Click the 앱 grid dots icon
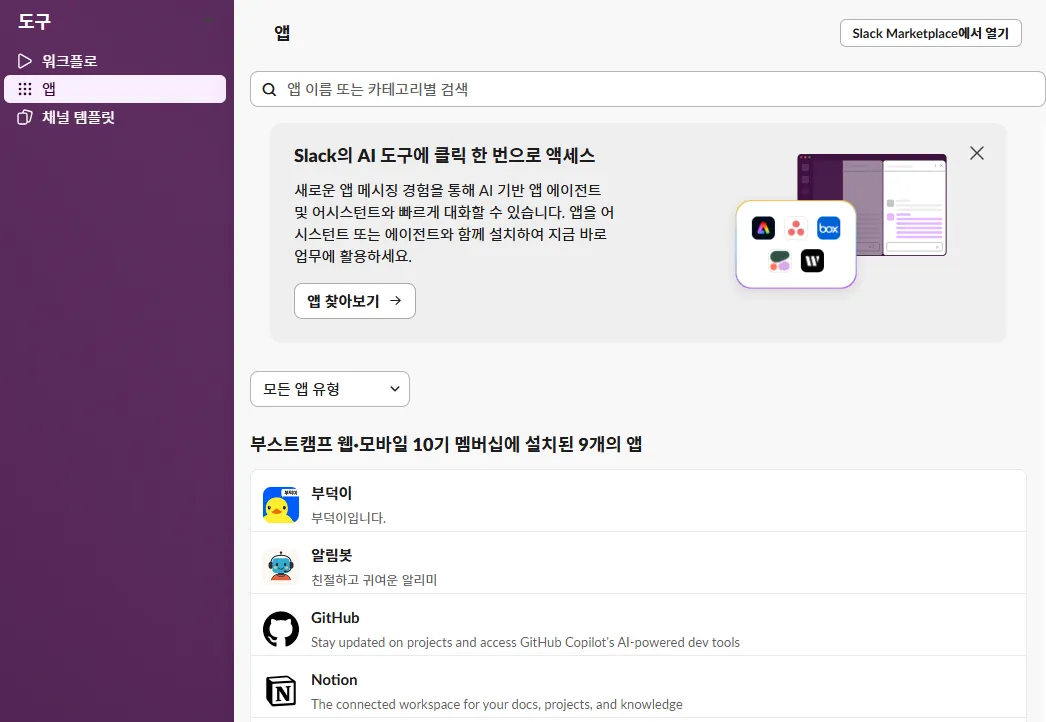The width and height of the screenshot is (1046, 722). [x=25, y=89]
